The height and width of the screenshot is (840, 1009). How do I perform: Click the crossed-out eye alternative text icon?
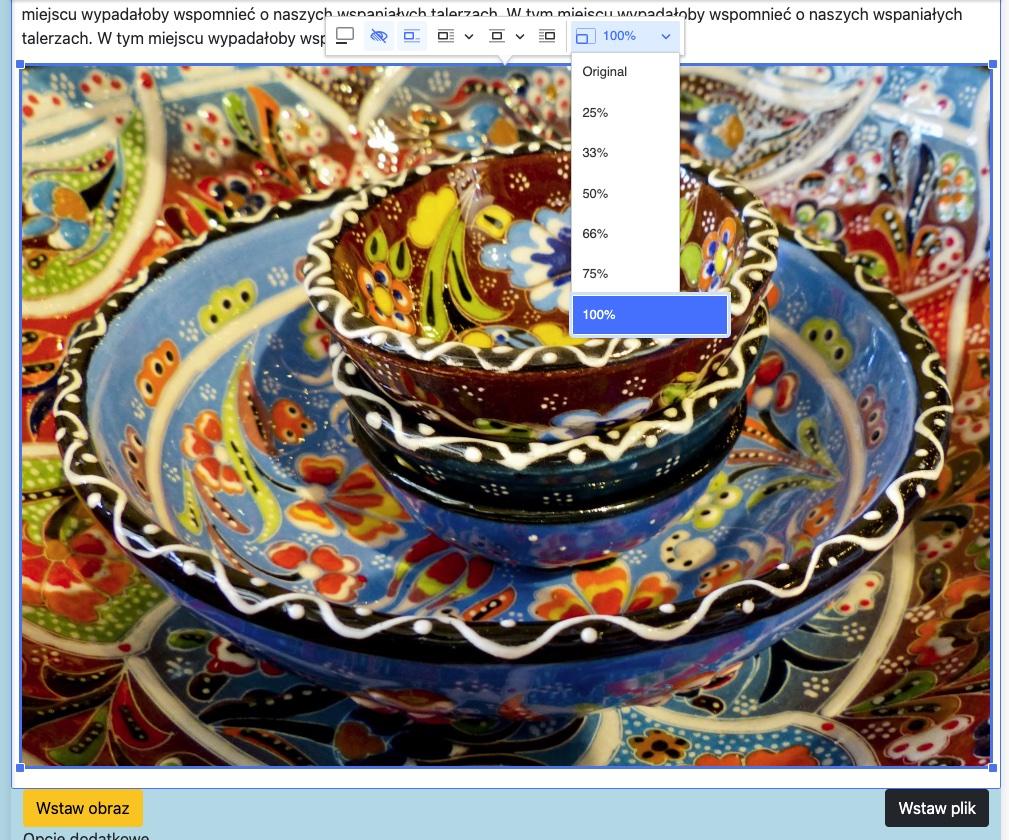378,36
